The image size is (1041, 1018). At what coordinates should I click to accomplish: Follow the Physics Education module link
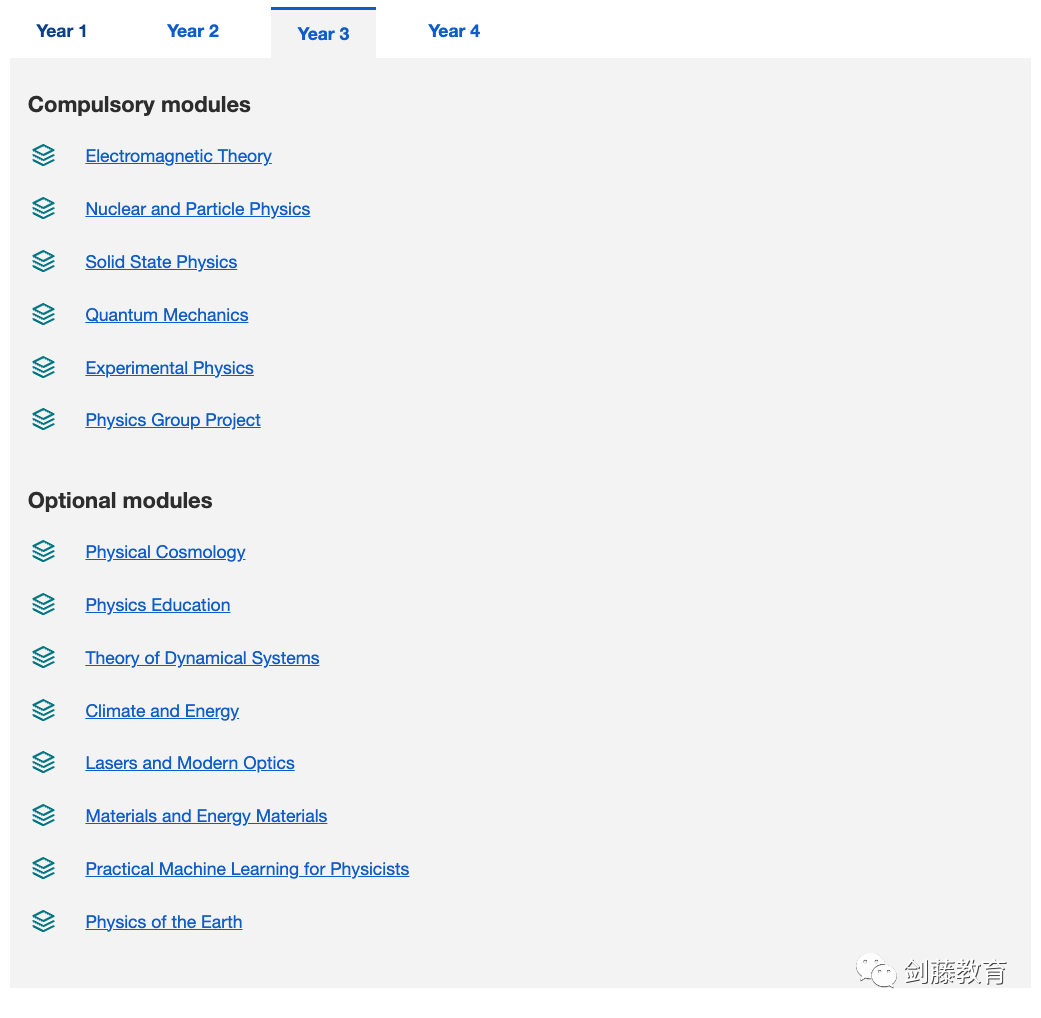(158, 605)
